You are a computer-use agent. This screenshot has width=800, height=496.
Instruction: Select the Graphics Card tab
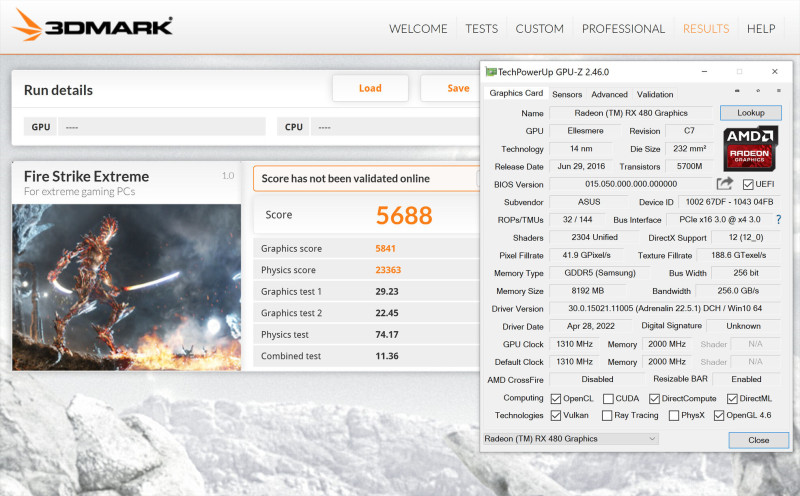tap(516, 93)
